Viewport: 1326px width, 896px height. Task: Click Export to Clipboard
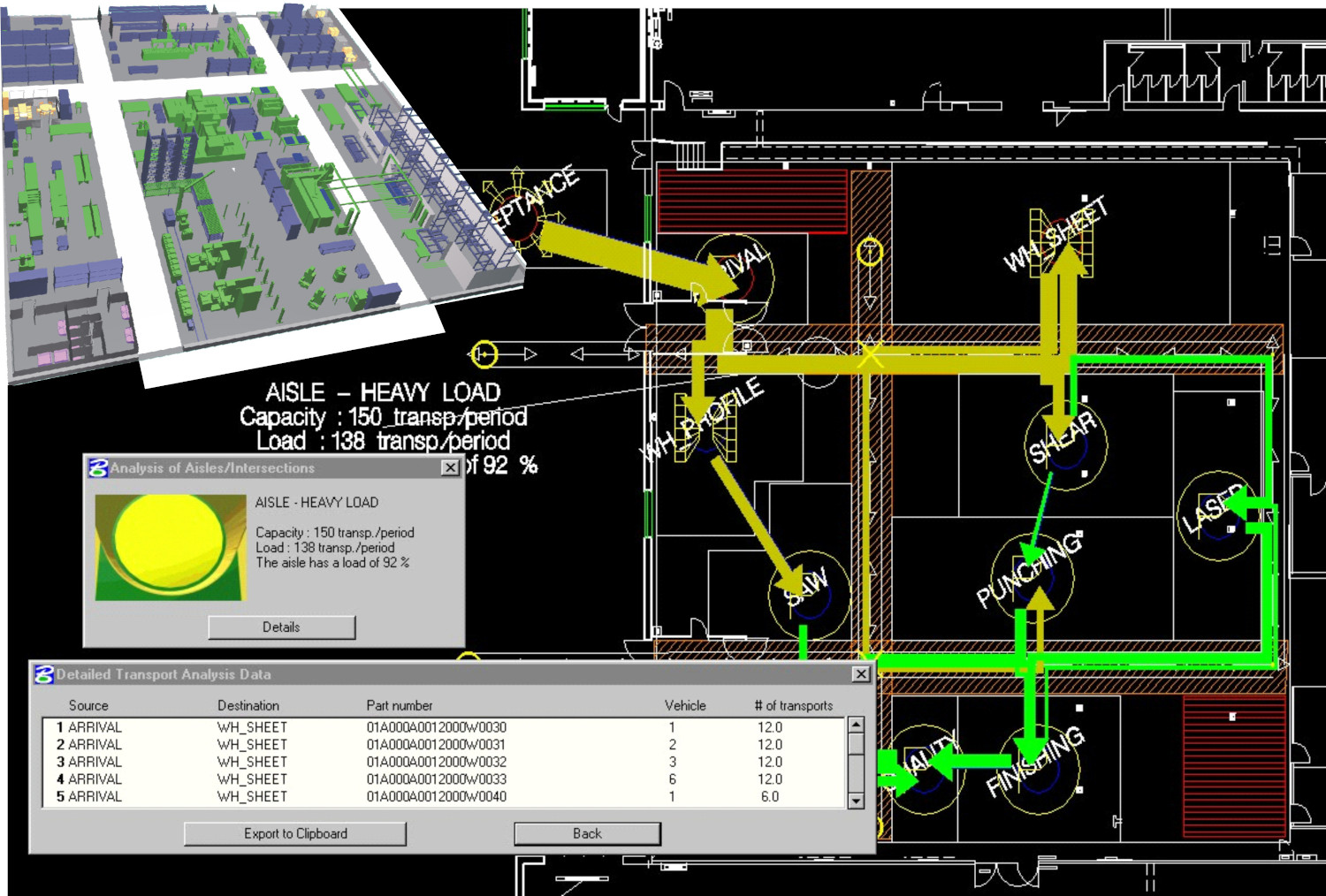pos(295,833)
